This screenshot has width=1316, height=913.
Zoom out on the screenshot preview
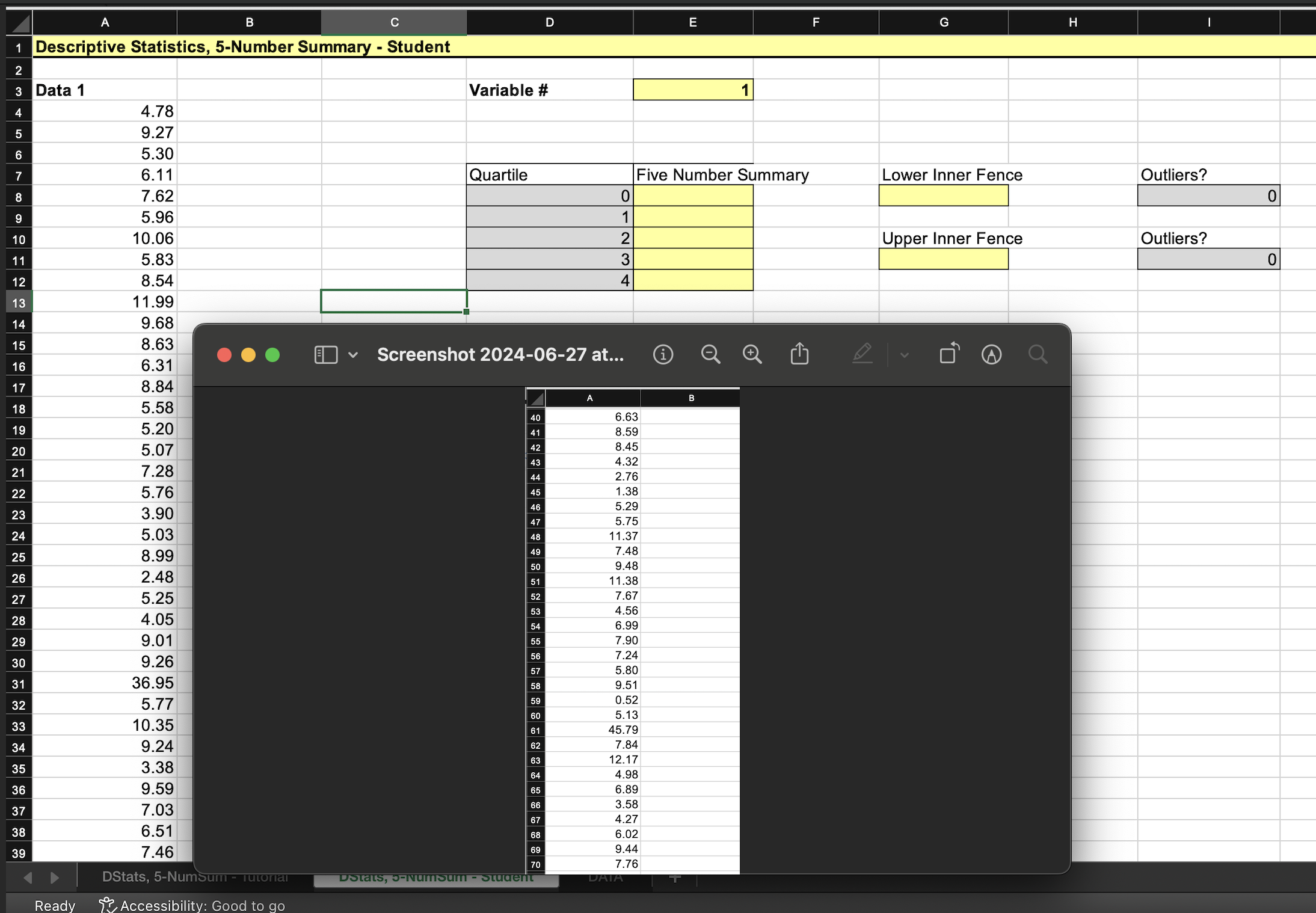[710, 354]
